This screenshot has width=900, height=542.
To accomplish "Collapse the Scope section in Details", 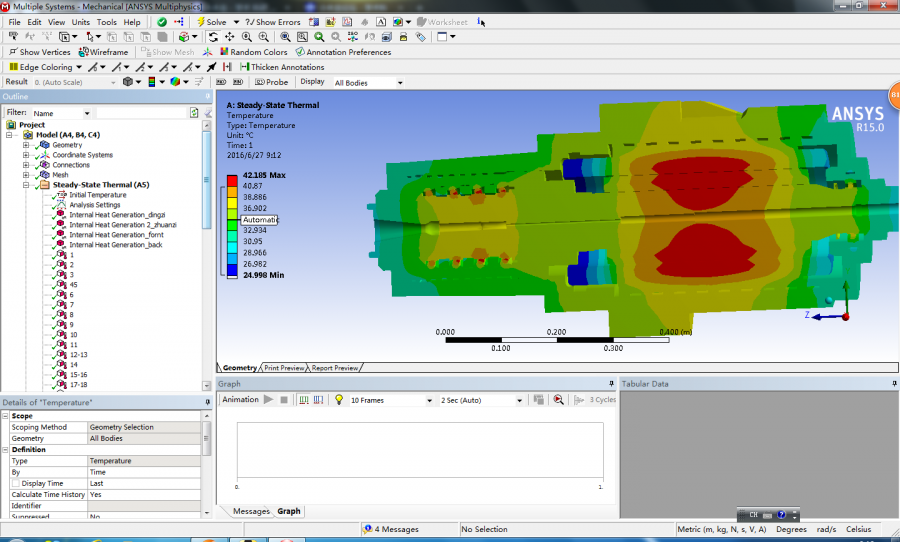I will coord(5,416).
